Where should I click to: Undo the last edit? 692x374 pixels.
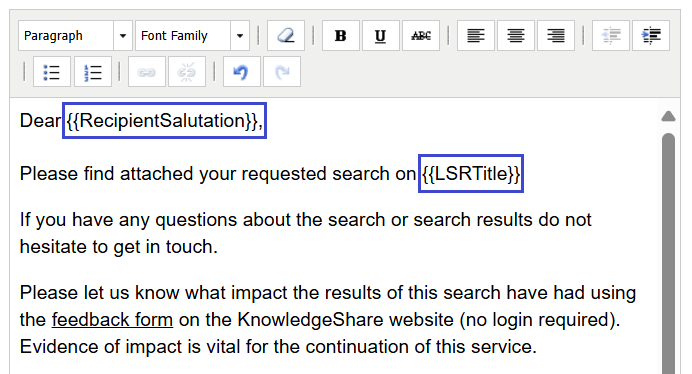tap(241, 72)
